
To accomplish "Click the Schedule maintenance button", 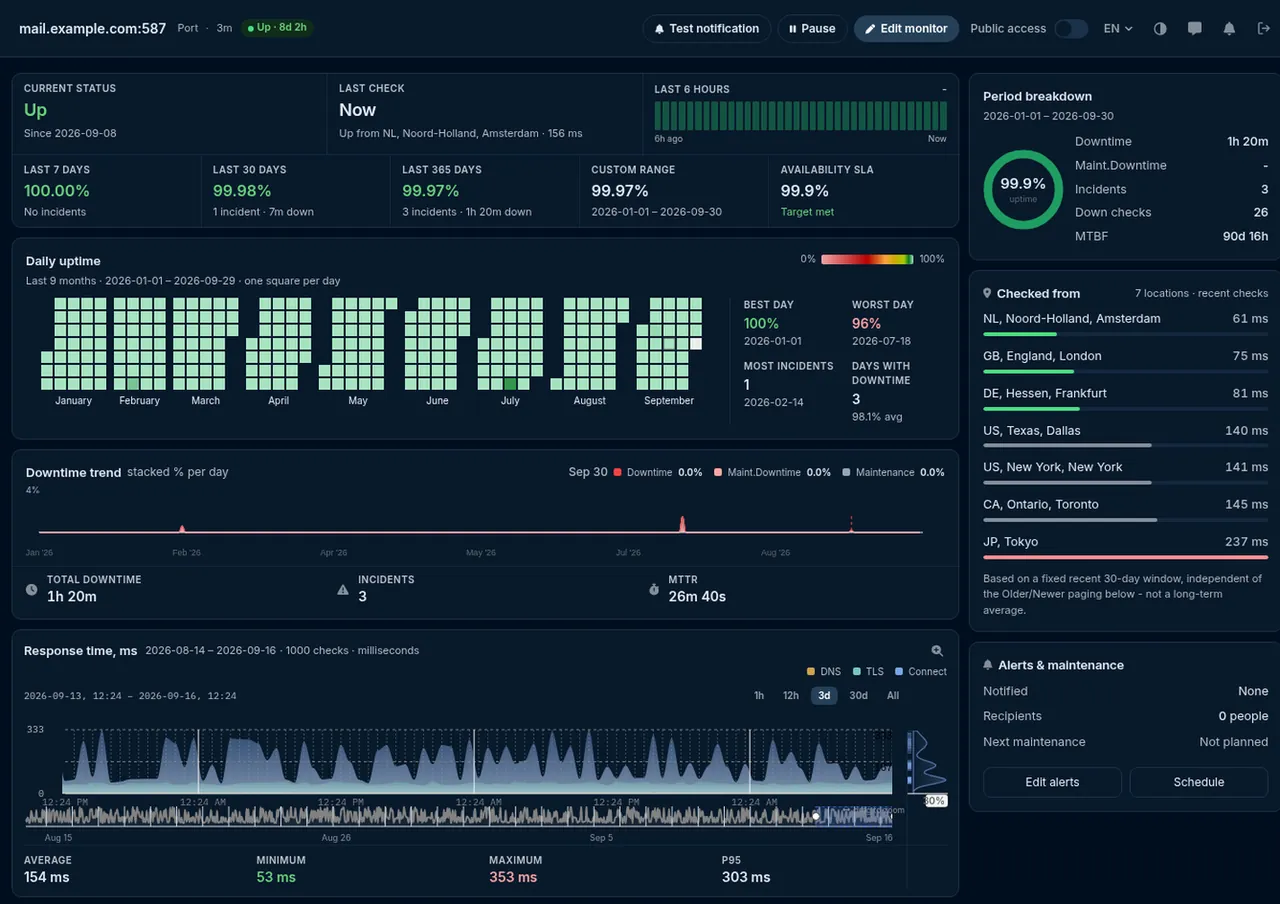I will [1199, 782].
